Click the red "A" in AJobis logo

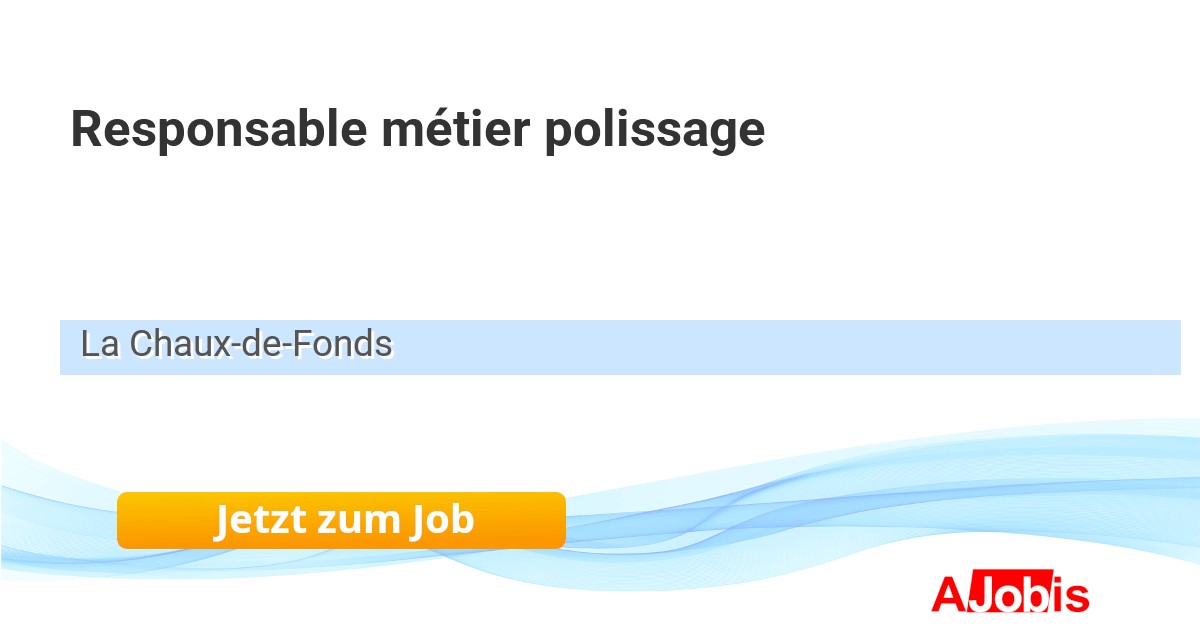click(x=948, y=594)
